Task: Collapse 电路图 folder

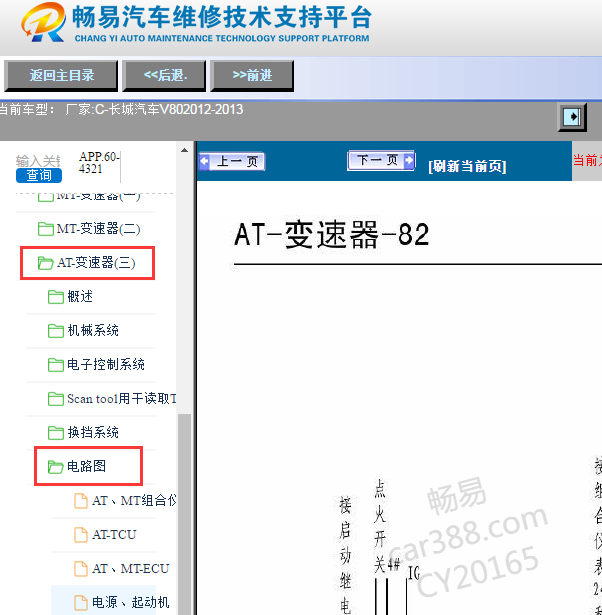Action: (x=86, y=466)
